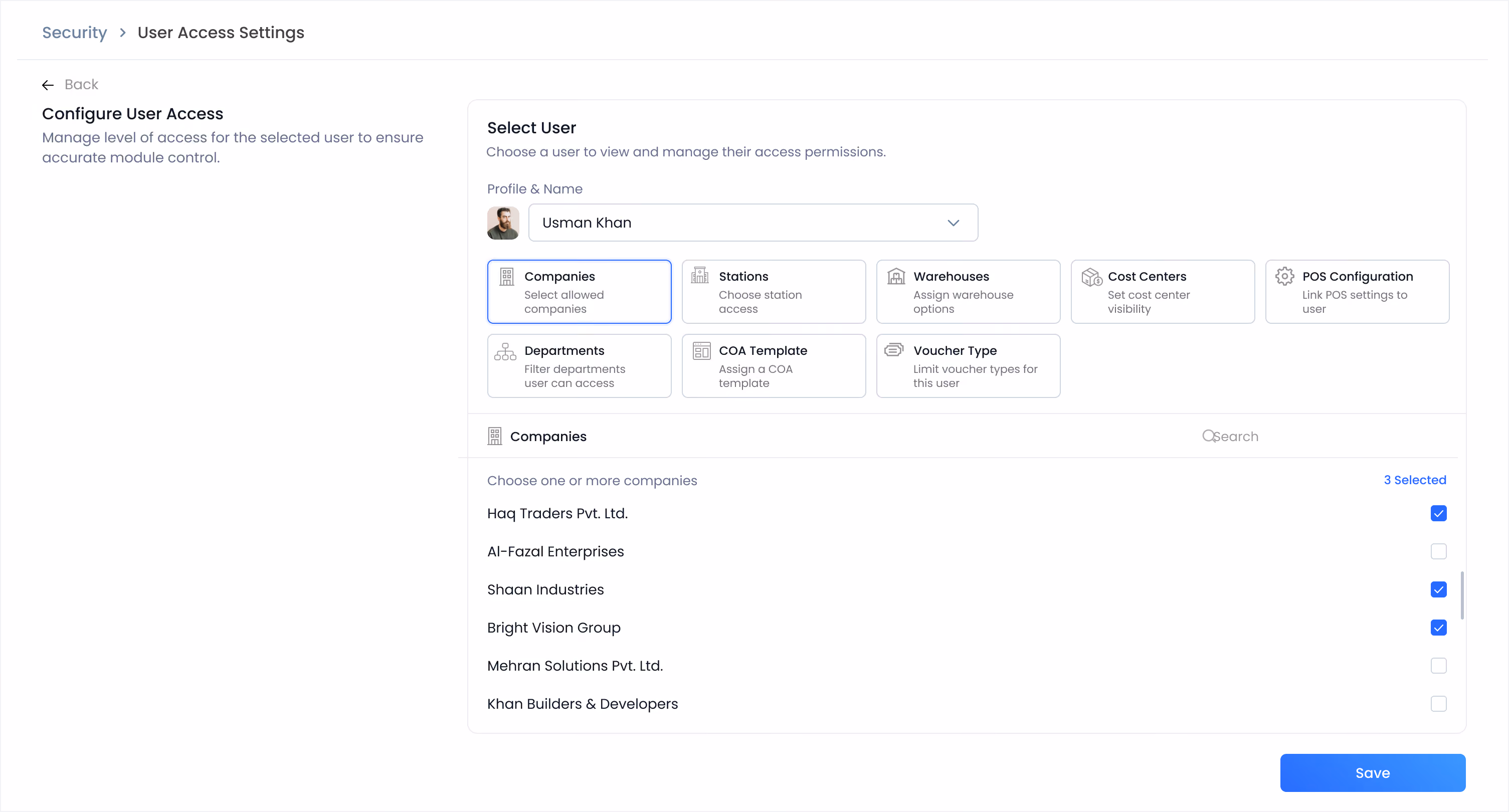The image size is (1509, 812).
Task: Click the companies Search input field
Action: (1324, 437)
